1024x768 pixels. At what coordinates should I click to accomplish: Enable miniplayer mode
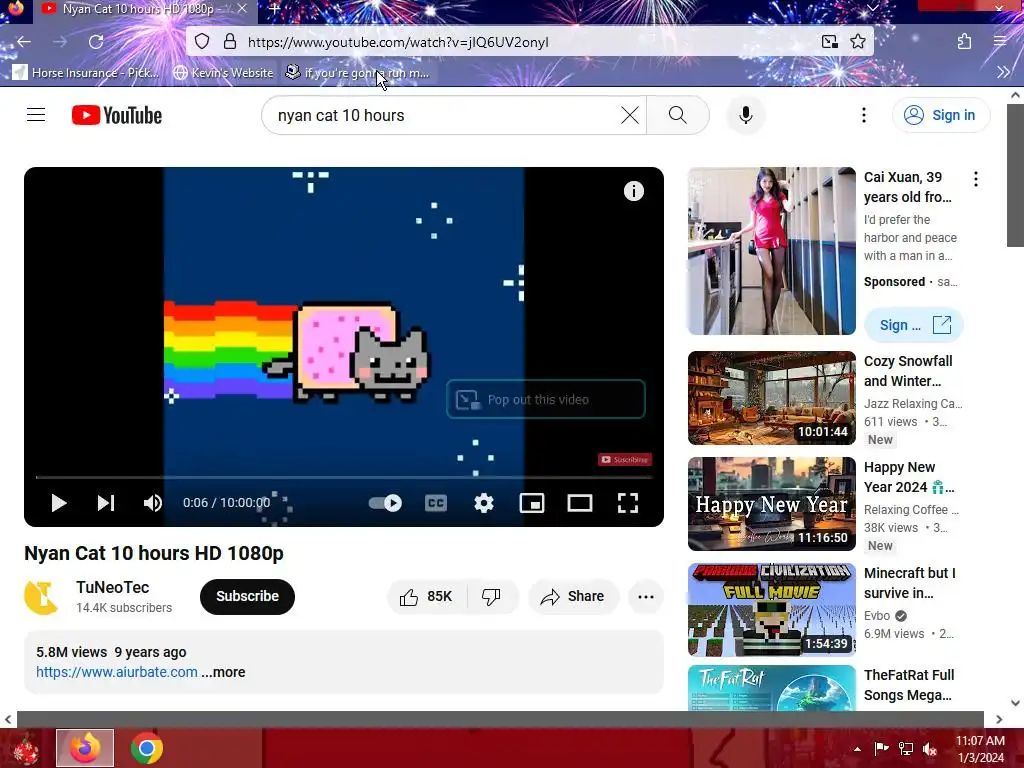click(532, 503)
